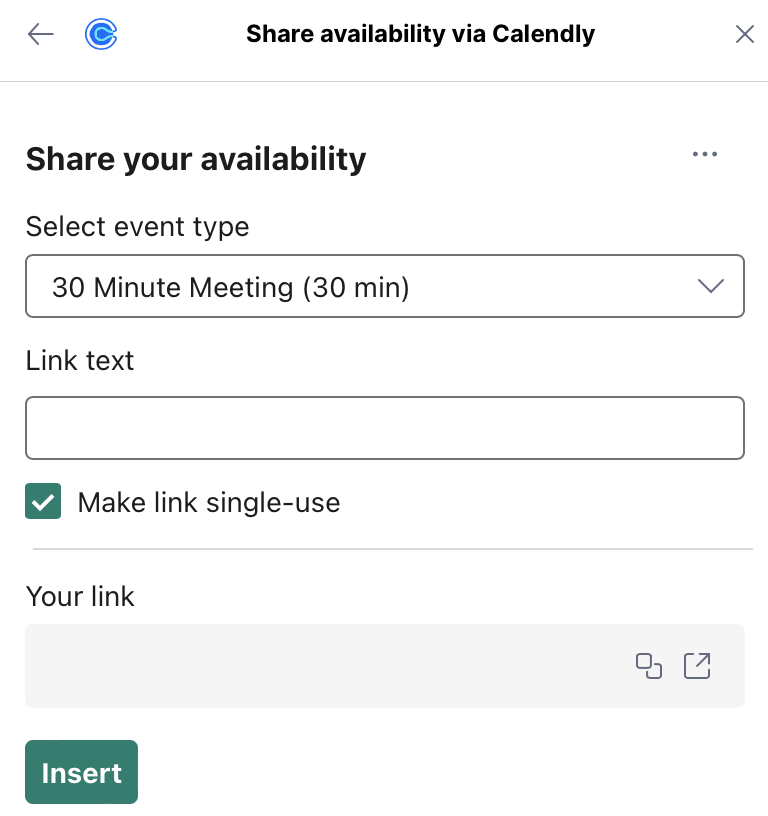768x816 pixels.
Task: Click the "Select event type" label
Action: click(137, 227)
